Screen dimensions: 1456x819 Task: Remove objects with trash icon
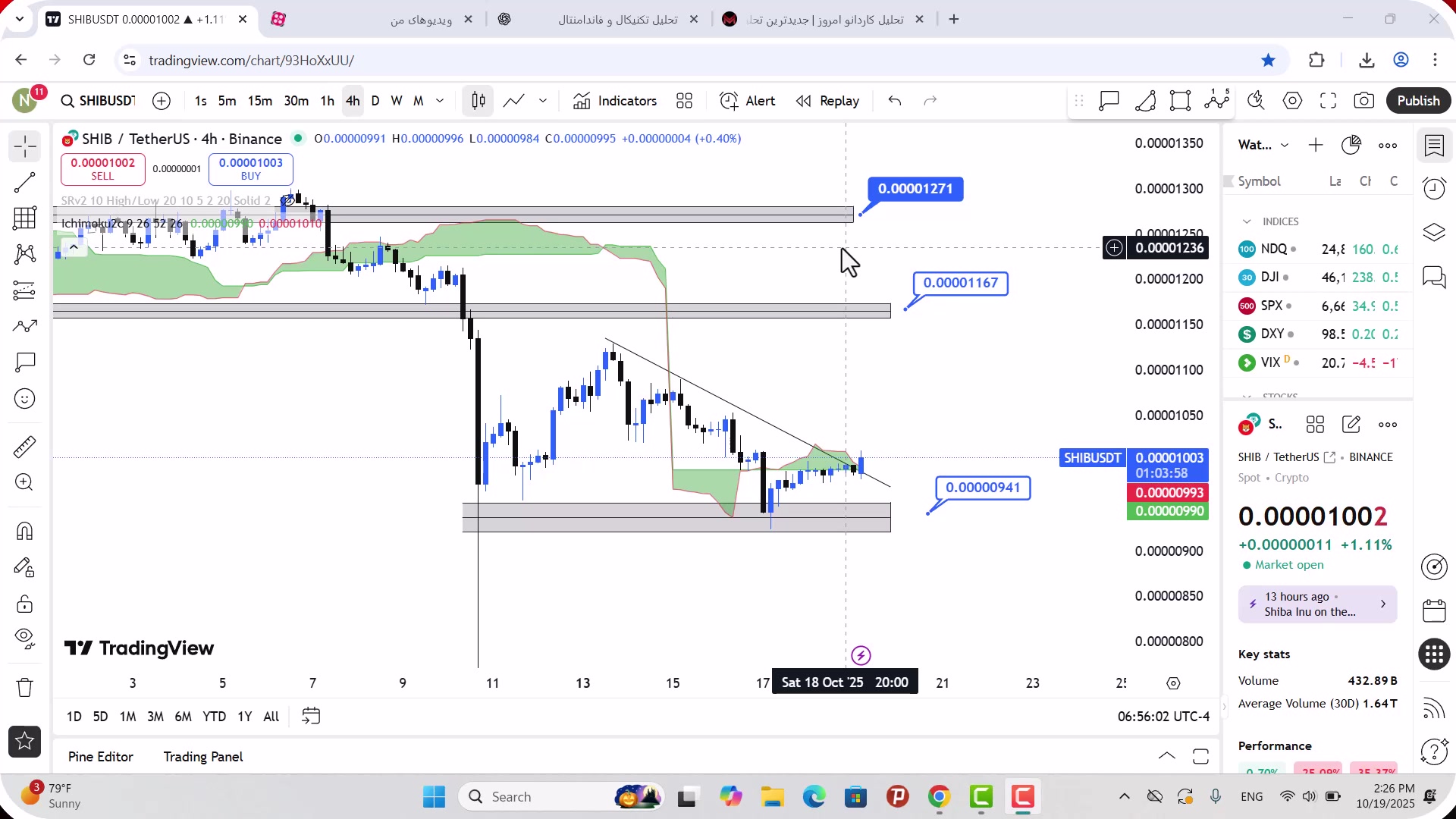pos(24,688)
